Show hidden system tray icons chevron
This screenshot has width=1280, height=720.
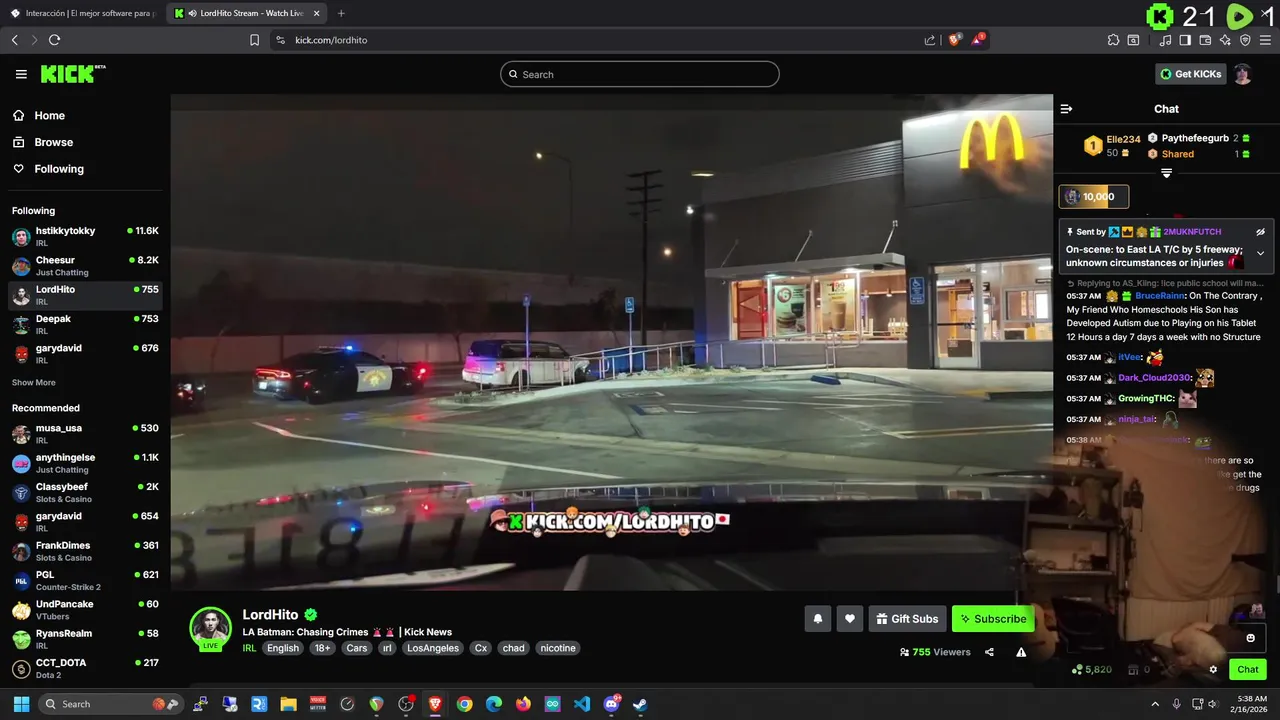1155,704
